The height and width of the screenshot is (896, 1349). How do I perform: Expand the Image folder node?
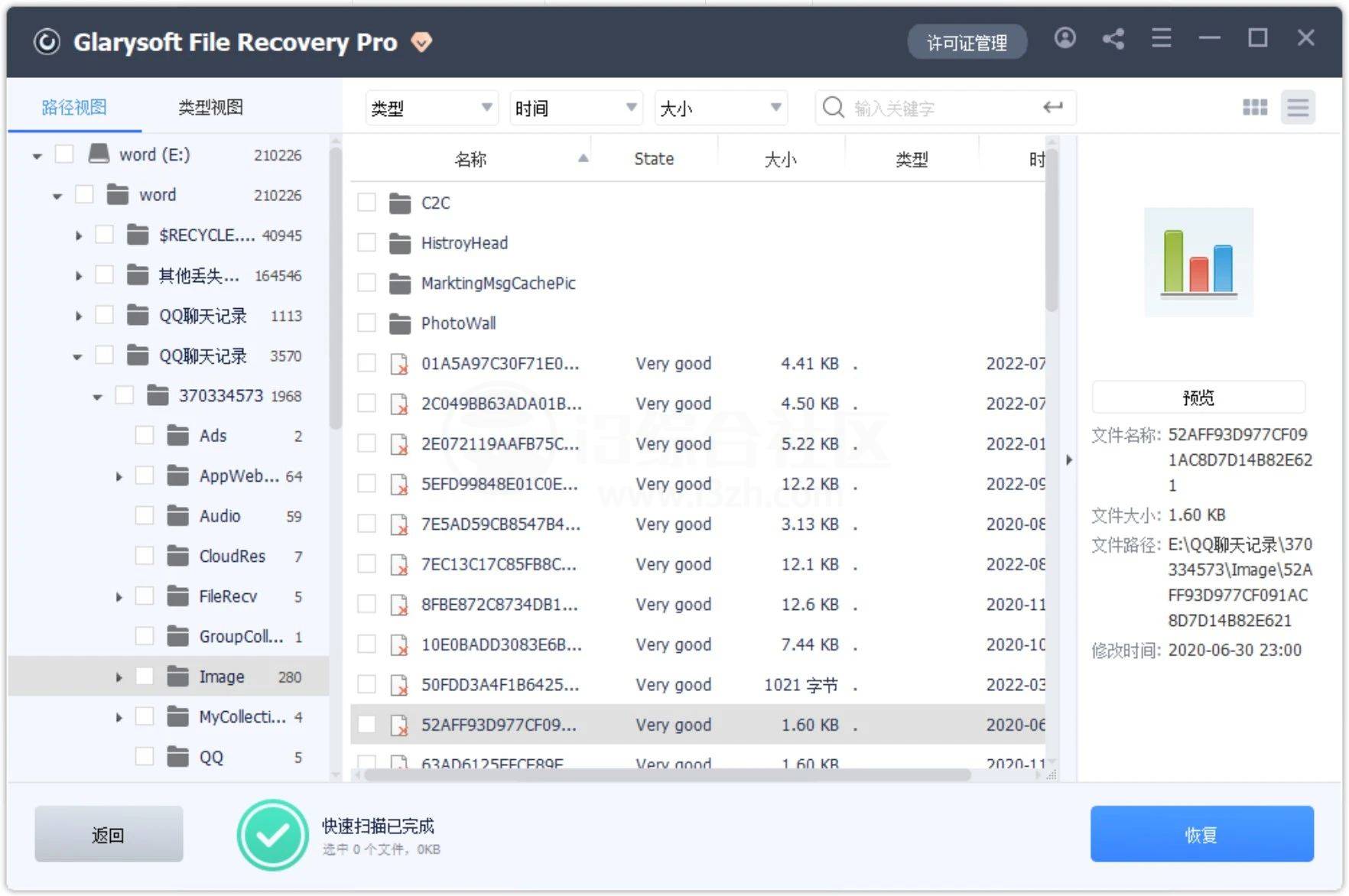pyautogui.click(x=119, y=677)
